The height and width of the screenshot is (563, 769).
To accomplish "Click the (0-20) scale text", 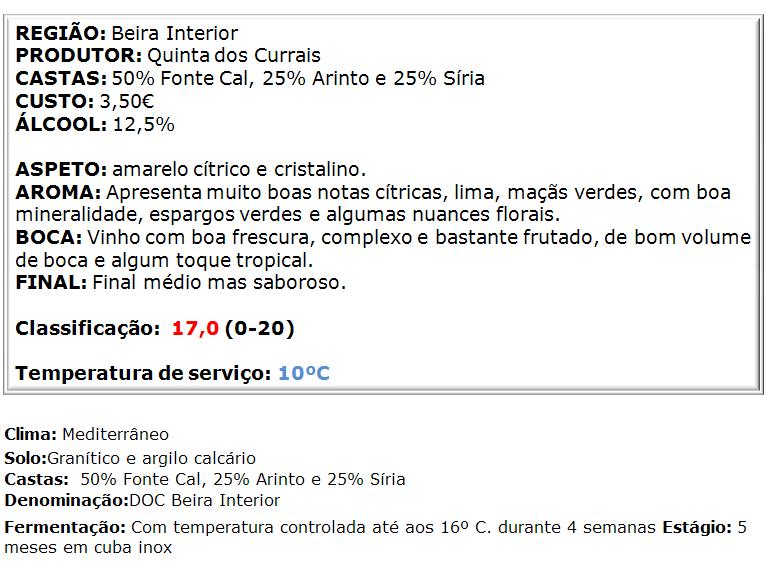I will click(x=259, y=328).
